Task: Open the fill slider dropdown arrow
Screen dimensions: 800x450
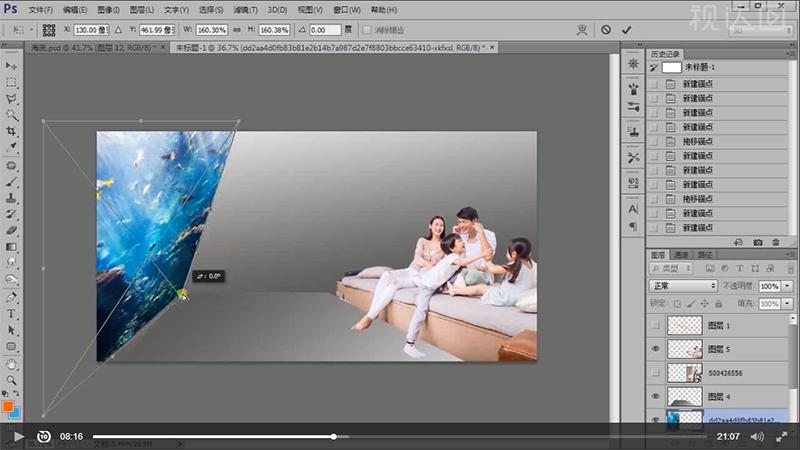Action: [787, 304]
